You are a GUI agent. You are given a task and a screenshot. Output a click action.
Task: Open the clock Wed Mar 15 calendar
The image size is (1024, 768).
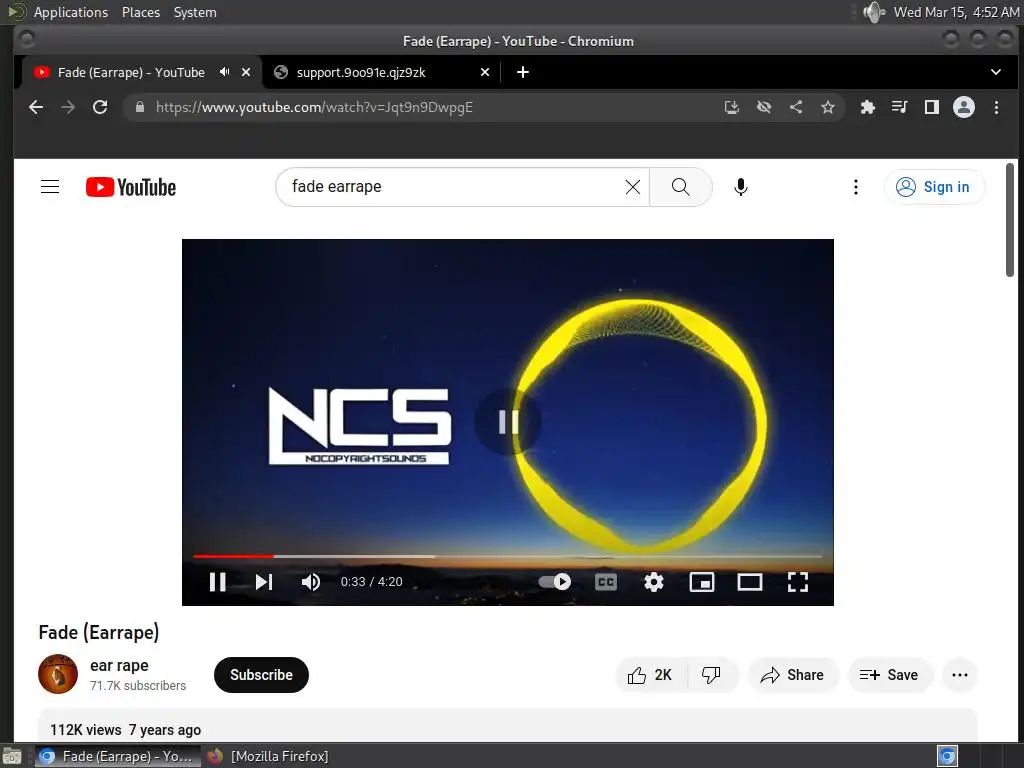tap(956, 12)
